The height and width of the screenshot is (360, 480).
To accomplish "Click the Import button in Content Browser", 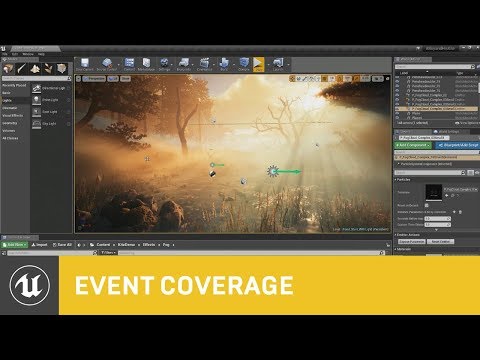I will (39, 245).
